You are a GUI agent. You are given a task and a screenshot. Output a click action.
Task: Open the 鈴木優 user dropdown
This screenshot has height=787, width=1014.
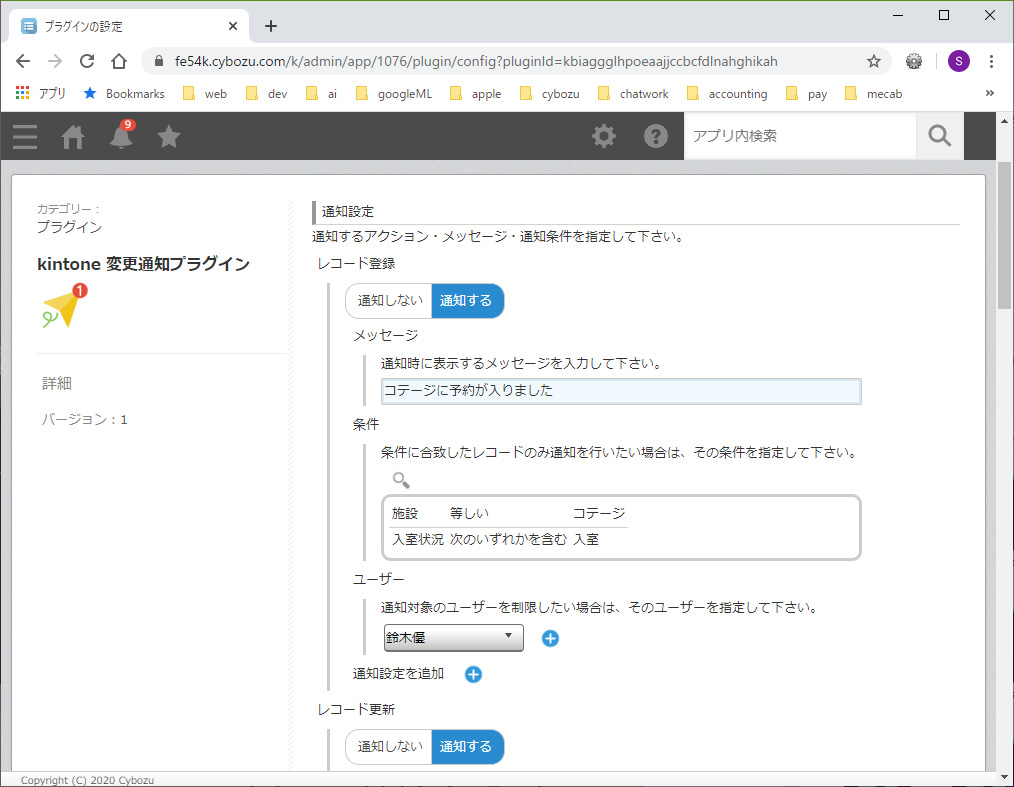453,638
